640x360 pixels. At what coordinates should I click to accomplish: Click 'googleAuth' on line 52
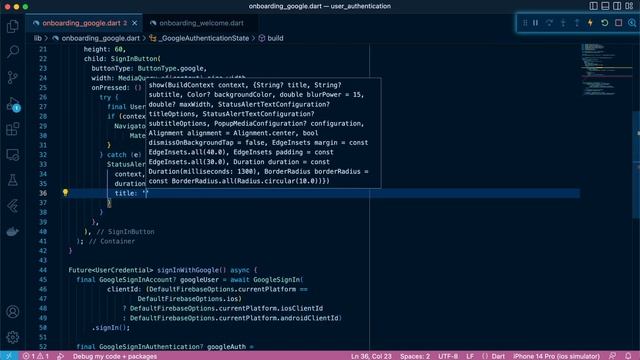226,347
